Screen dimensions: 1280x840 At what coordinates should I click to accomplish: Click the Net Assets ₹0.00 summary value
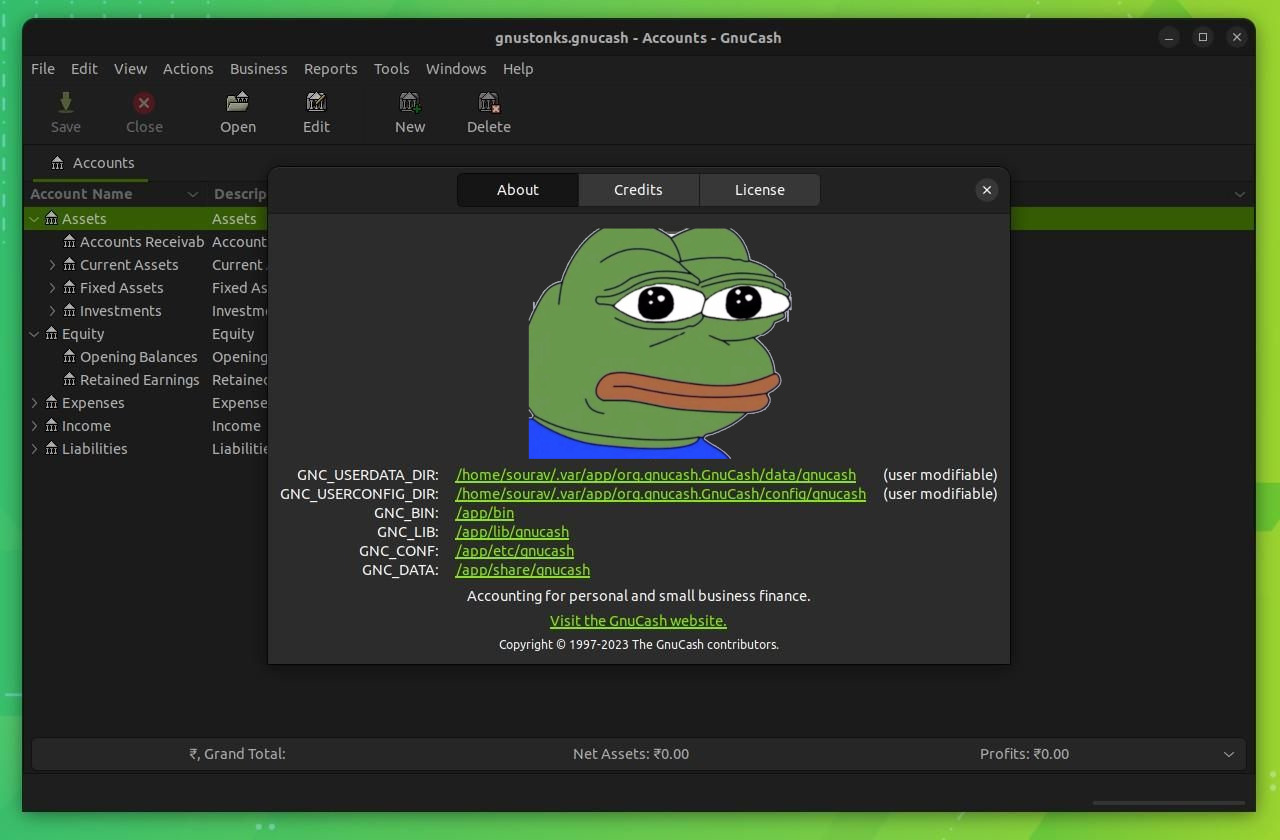coord(631,754)
